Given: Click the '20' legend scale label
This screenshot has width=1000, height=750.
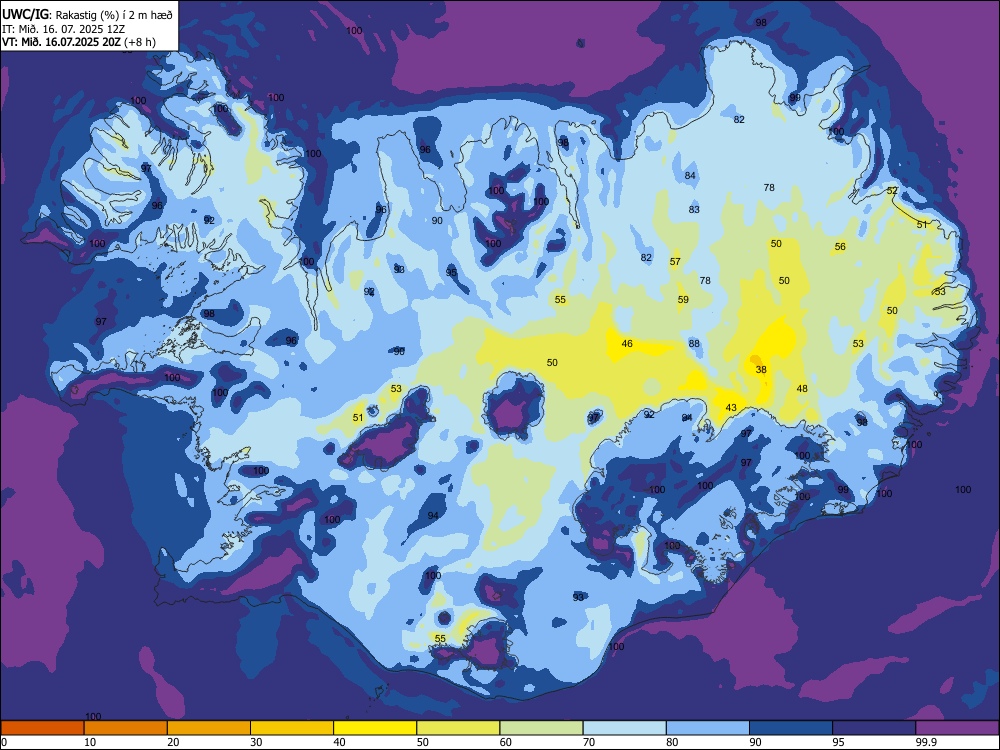Looking at the screenshot, I should pyautogui.click(x=173, y=742).
